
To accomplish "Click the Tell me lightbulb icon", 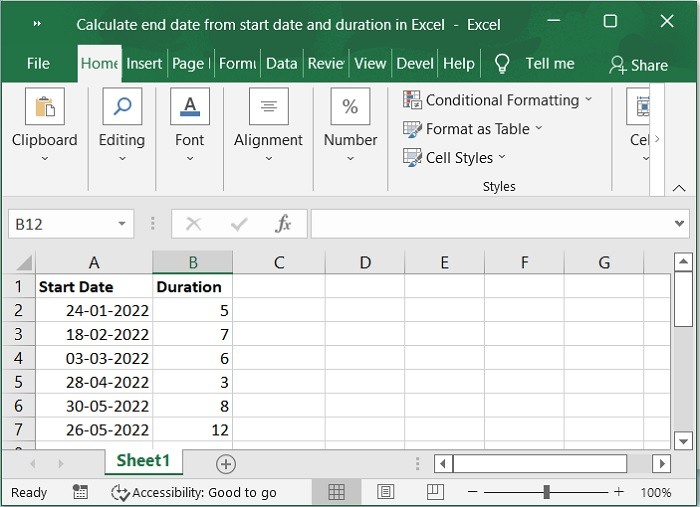I will point(502,64).
